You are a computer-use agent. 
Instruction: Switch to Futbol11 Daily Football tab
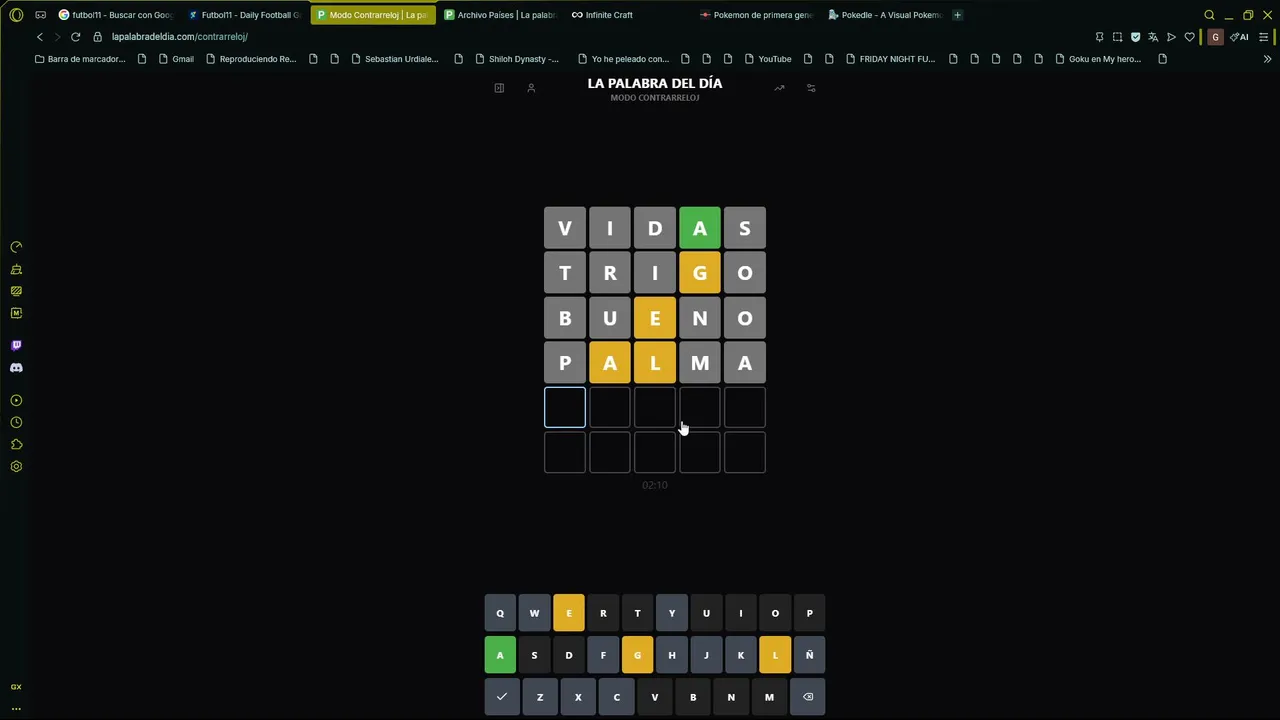point(244,15)
